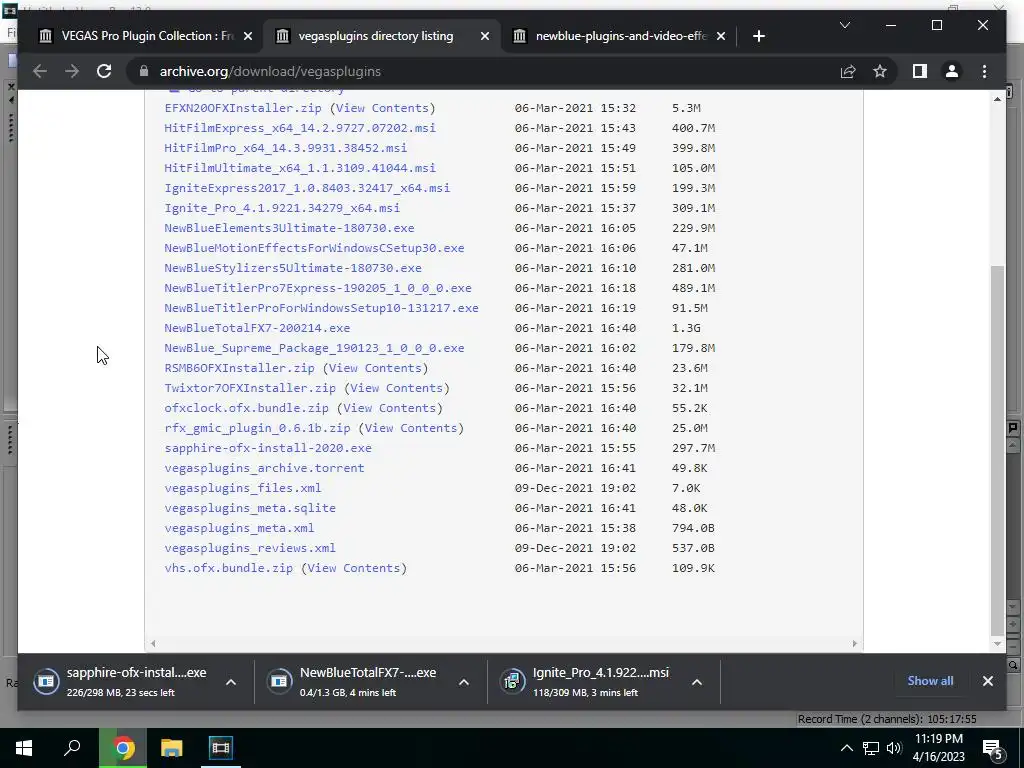
Task: Download Ignite_Pro_4.1.9221.34279_x64.msi
Action: tap(282, 208)
